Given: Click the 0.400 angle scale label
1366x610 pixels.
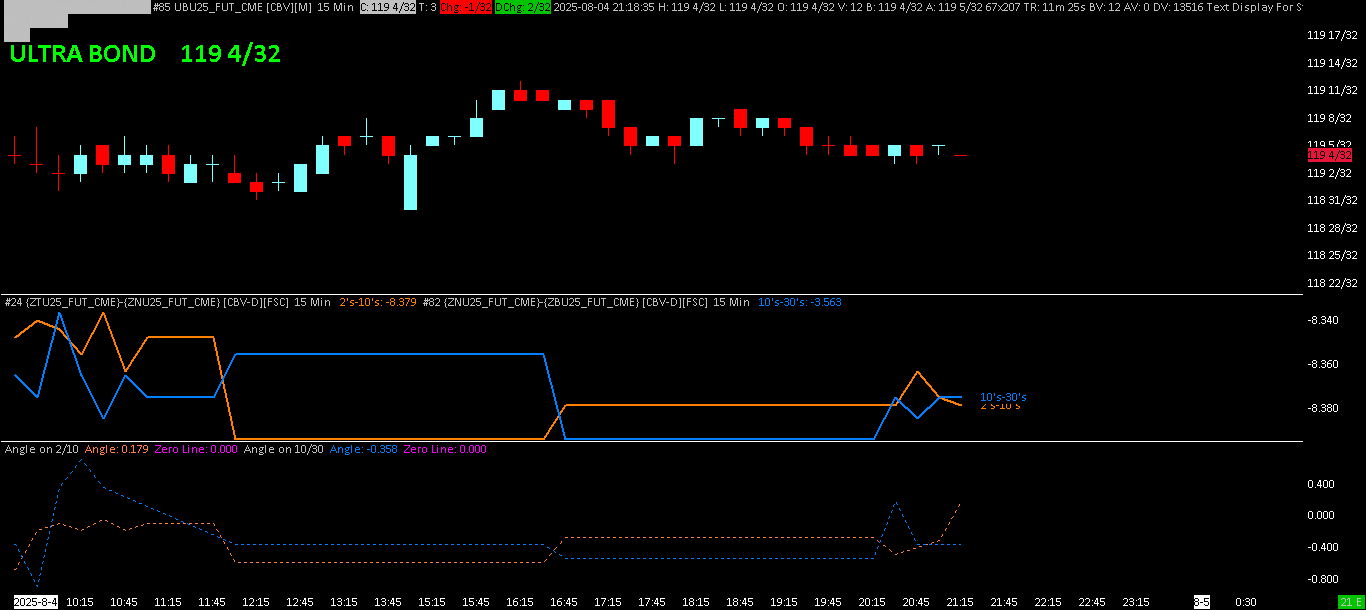Looking at the screenshot, I should pos(1321,484).
